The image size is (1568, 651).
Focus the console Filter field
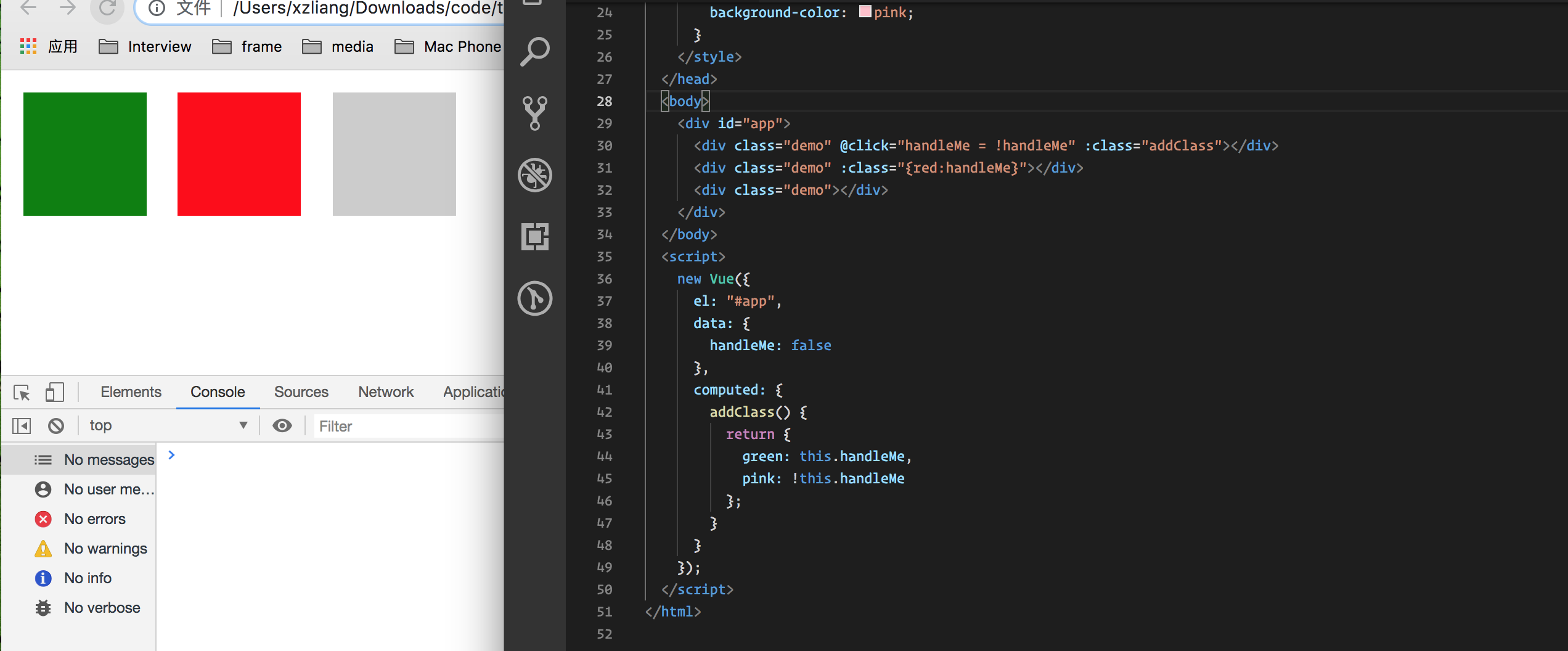409,427
